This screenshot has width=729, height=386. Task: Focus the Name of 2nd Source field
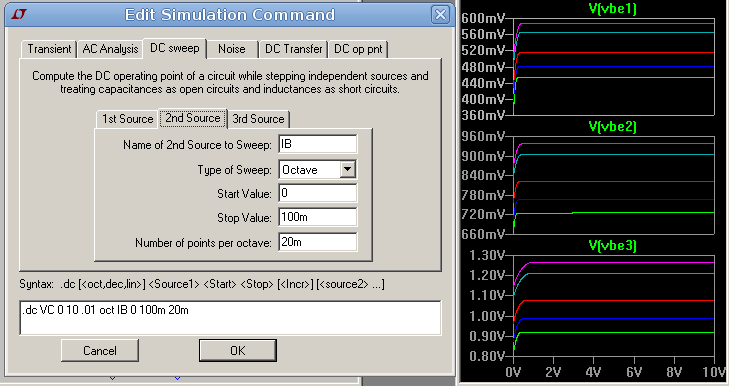[318, 144]
